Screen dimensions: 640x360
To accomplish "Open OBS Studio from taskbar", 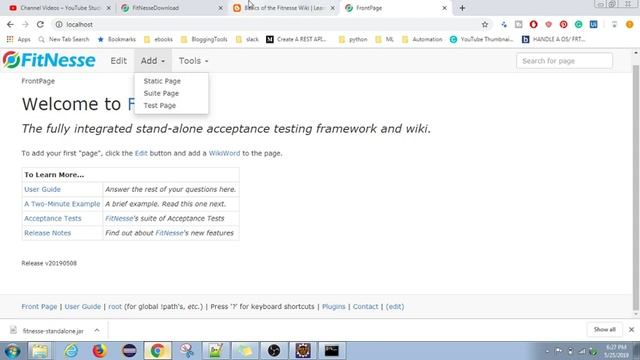I will click(273, 351).
